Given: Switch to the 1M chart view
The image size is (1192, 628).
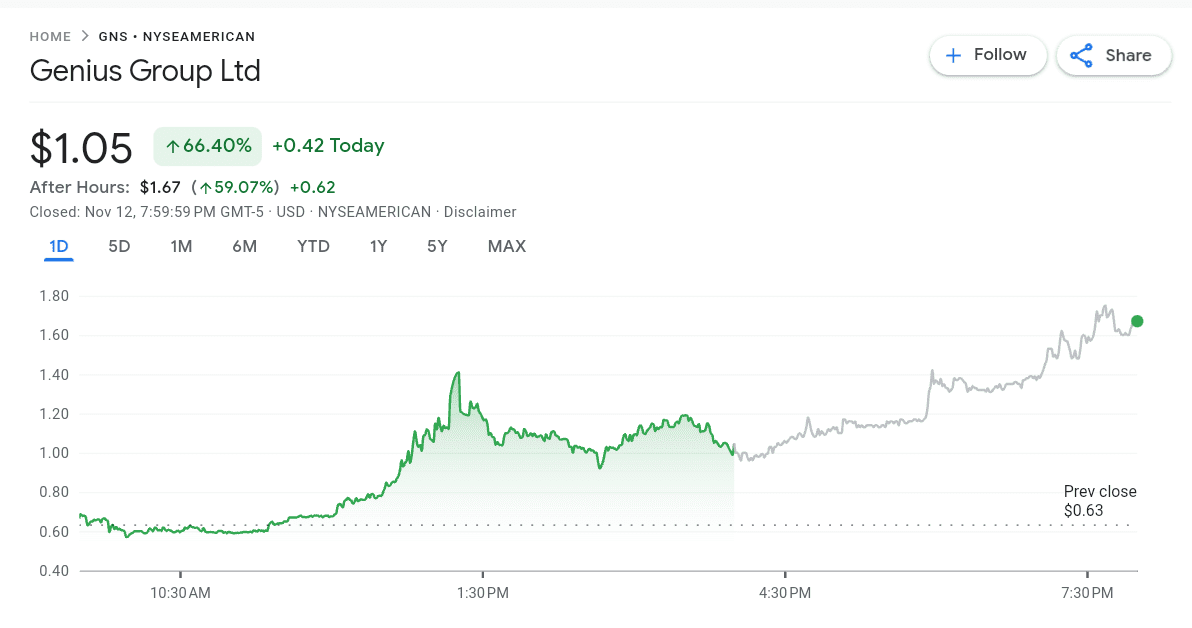Looking at the screenshot, I should (181, 246).
